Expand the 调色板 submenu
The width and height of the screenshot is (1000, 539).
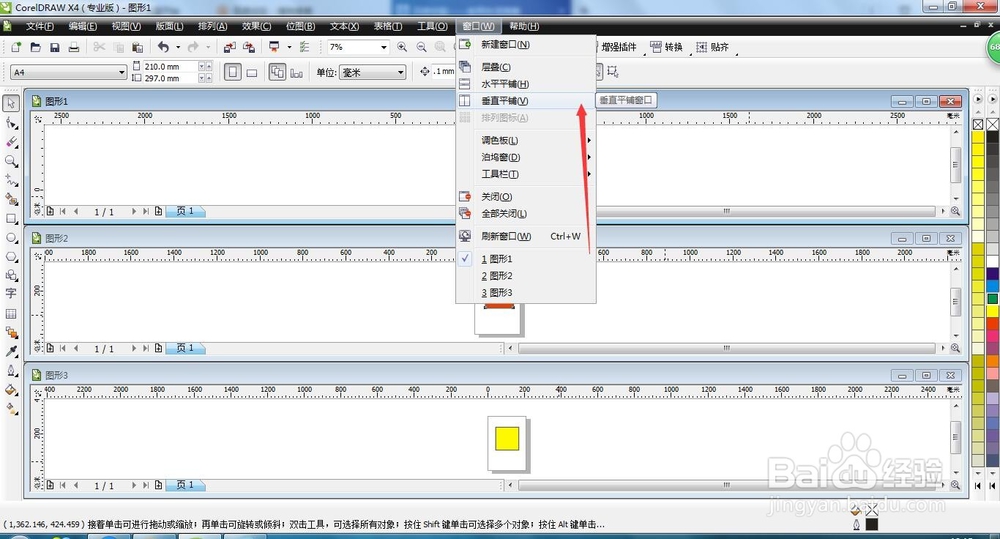click(x=526, y=140)
